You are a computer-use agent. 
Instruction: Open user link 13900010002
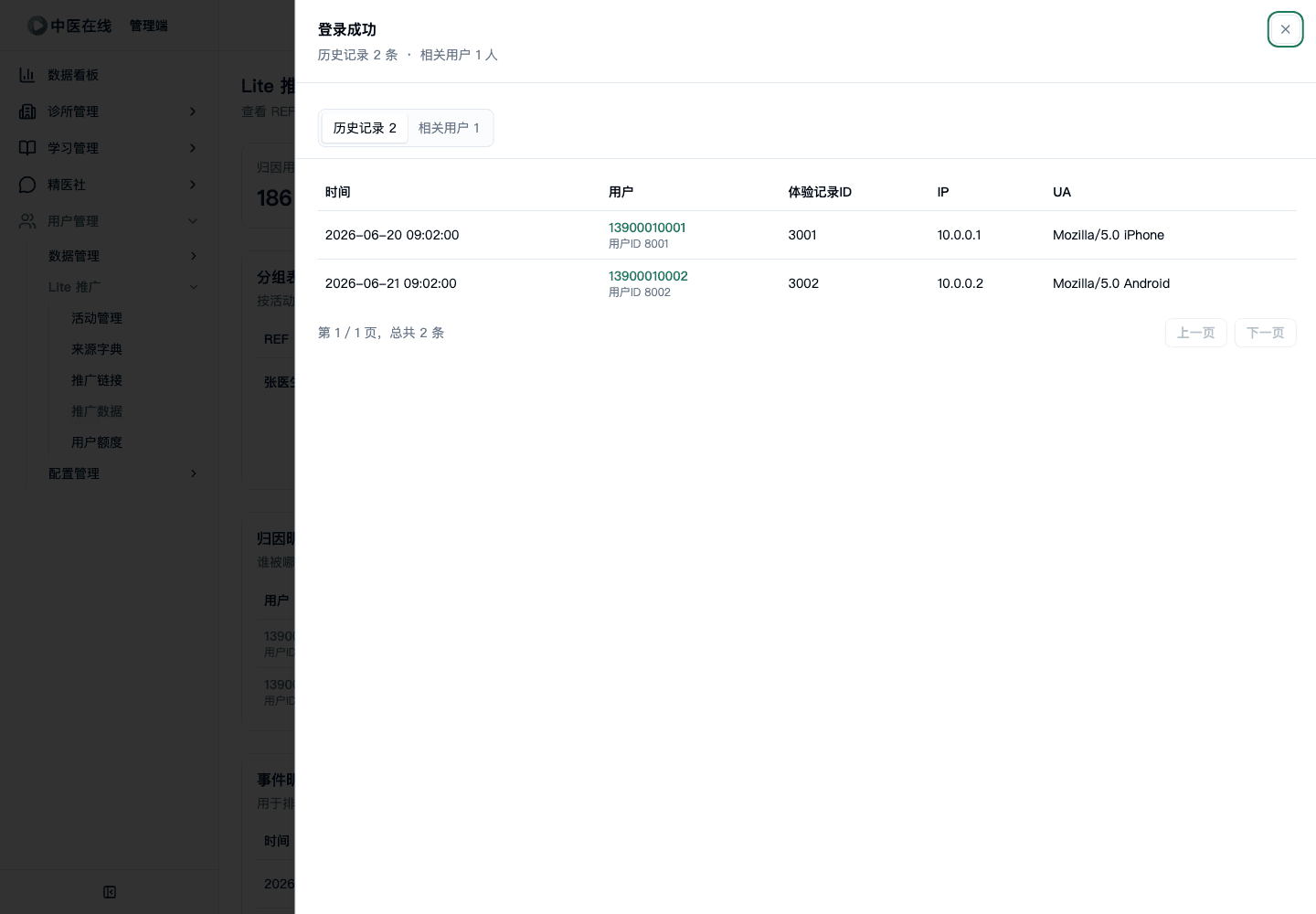point(648,276)
